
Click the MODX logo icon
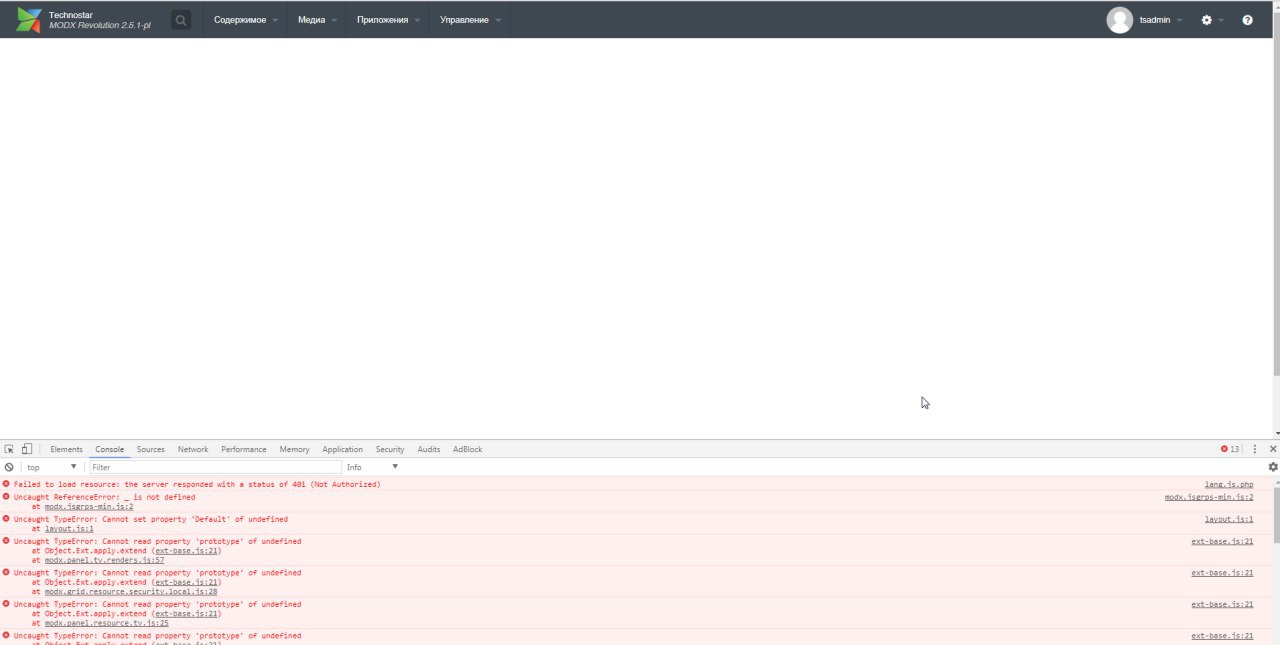click(x=29, y=20)
